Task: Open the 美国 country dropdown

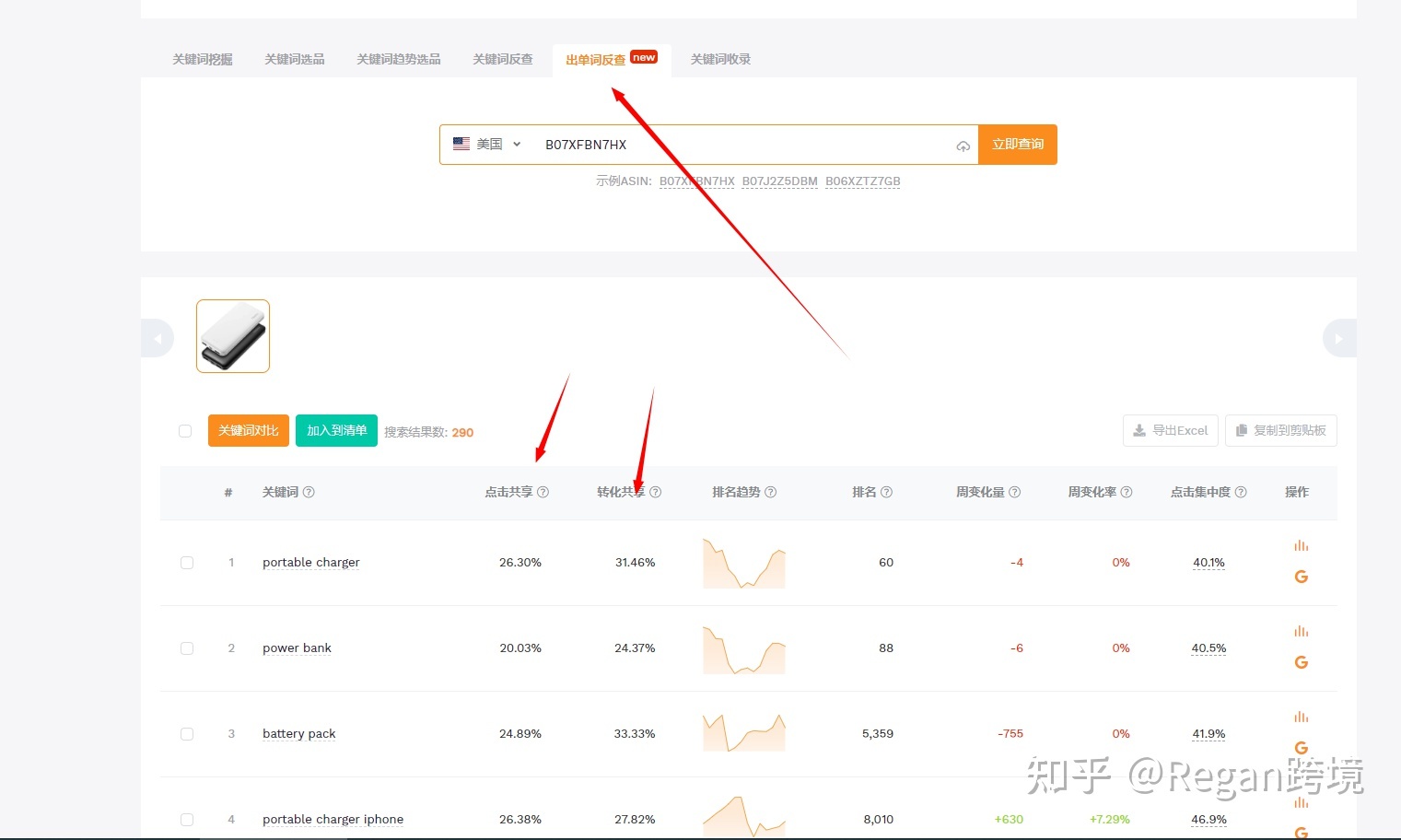Action: pyautogui.click(x=487, y=145)
